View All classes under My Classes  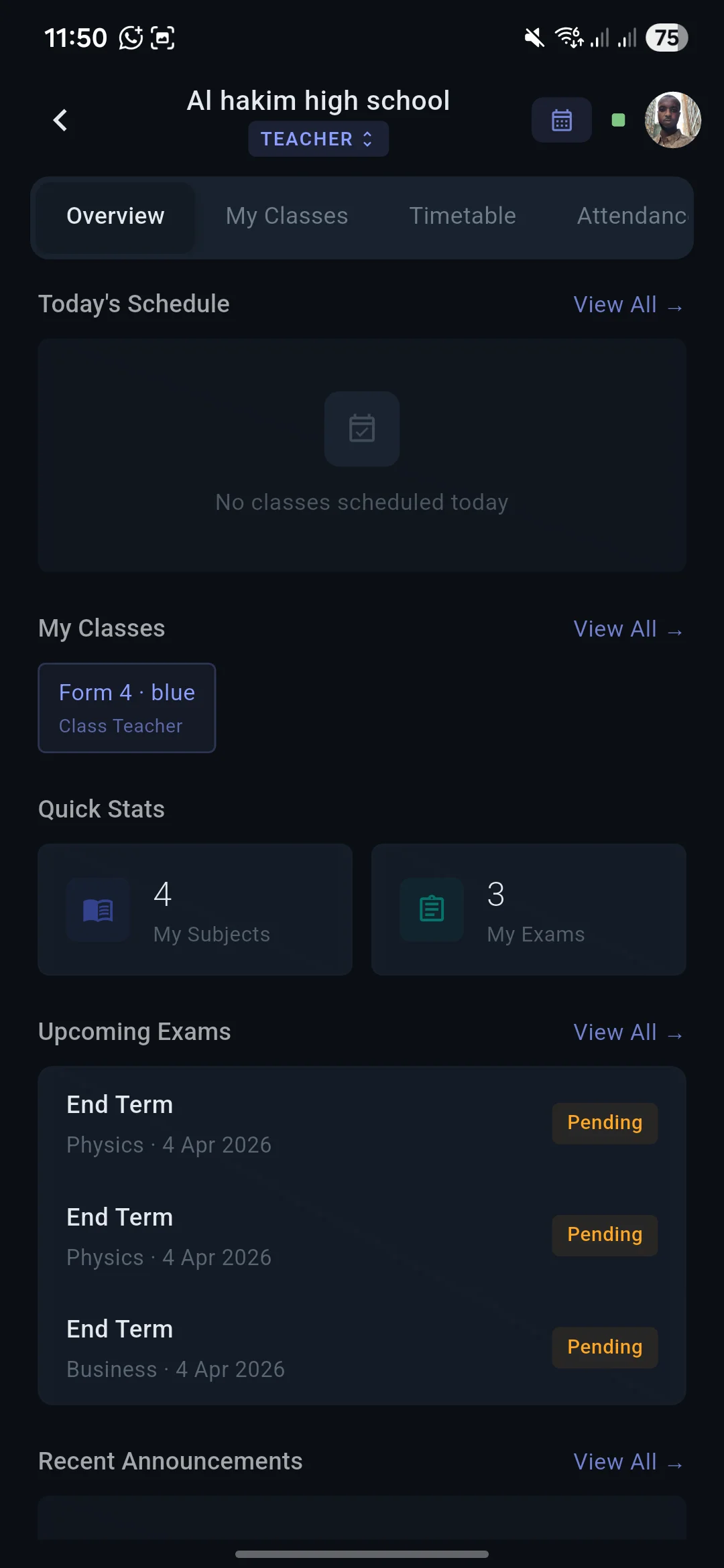pyautogui.click(x=627, y=629)
